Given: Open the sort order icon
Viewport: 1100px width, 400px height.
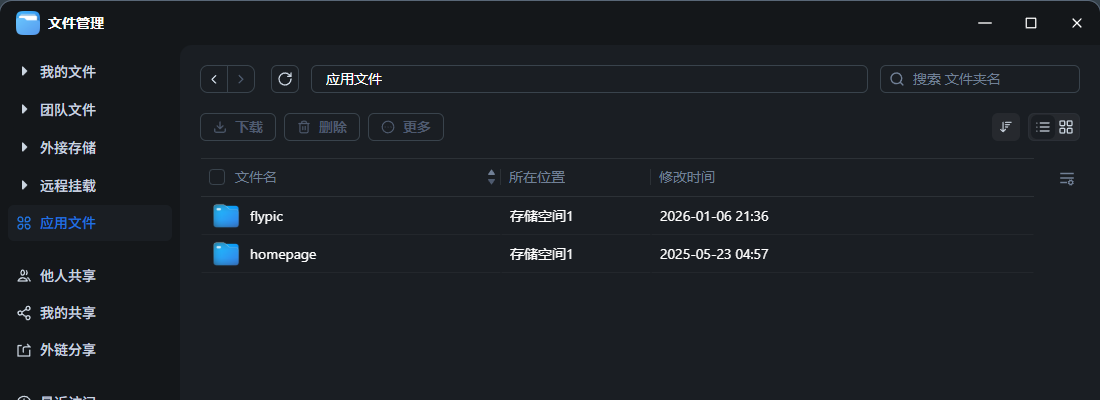Looking at the screenshot, I should pyautogui.click(x=1006, y=127).
